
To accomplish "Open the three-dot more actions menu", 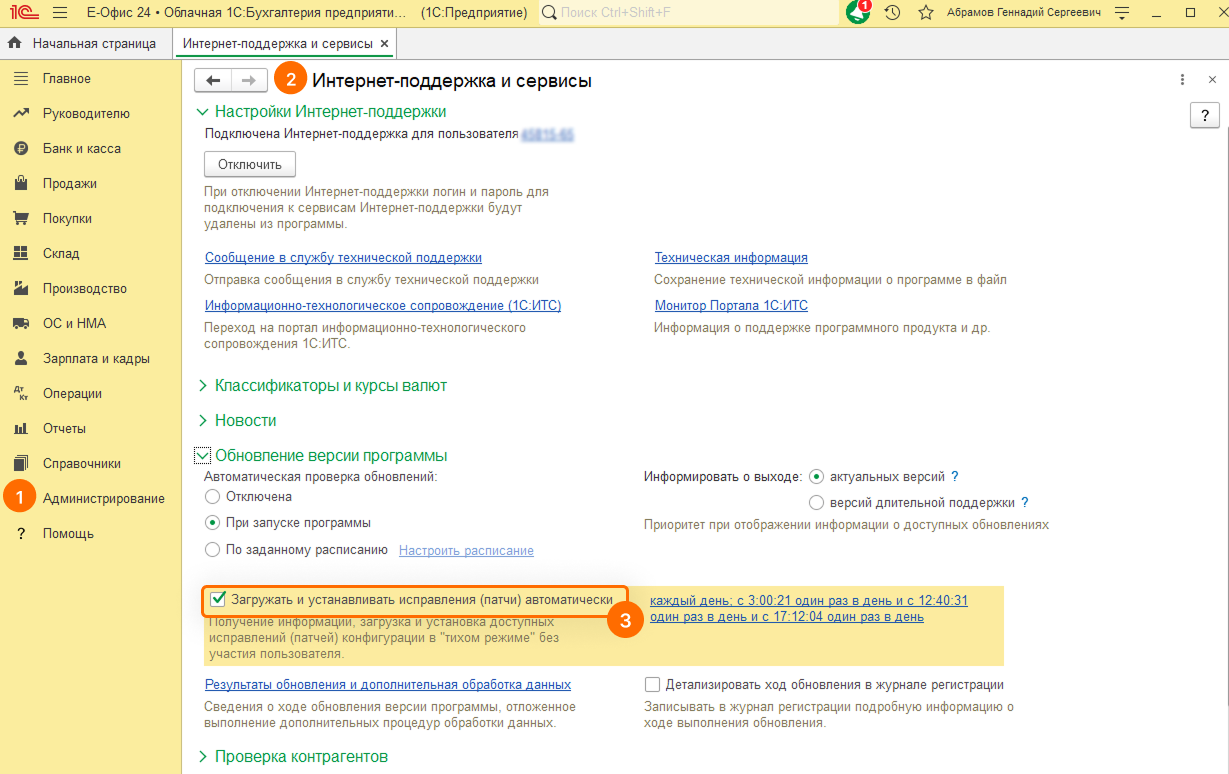I will coord(1183,80).
